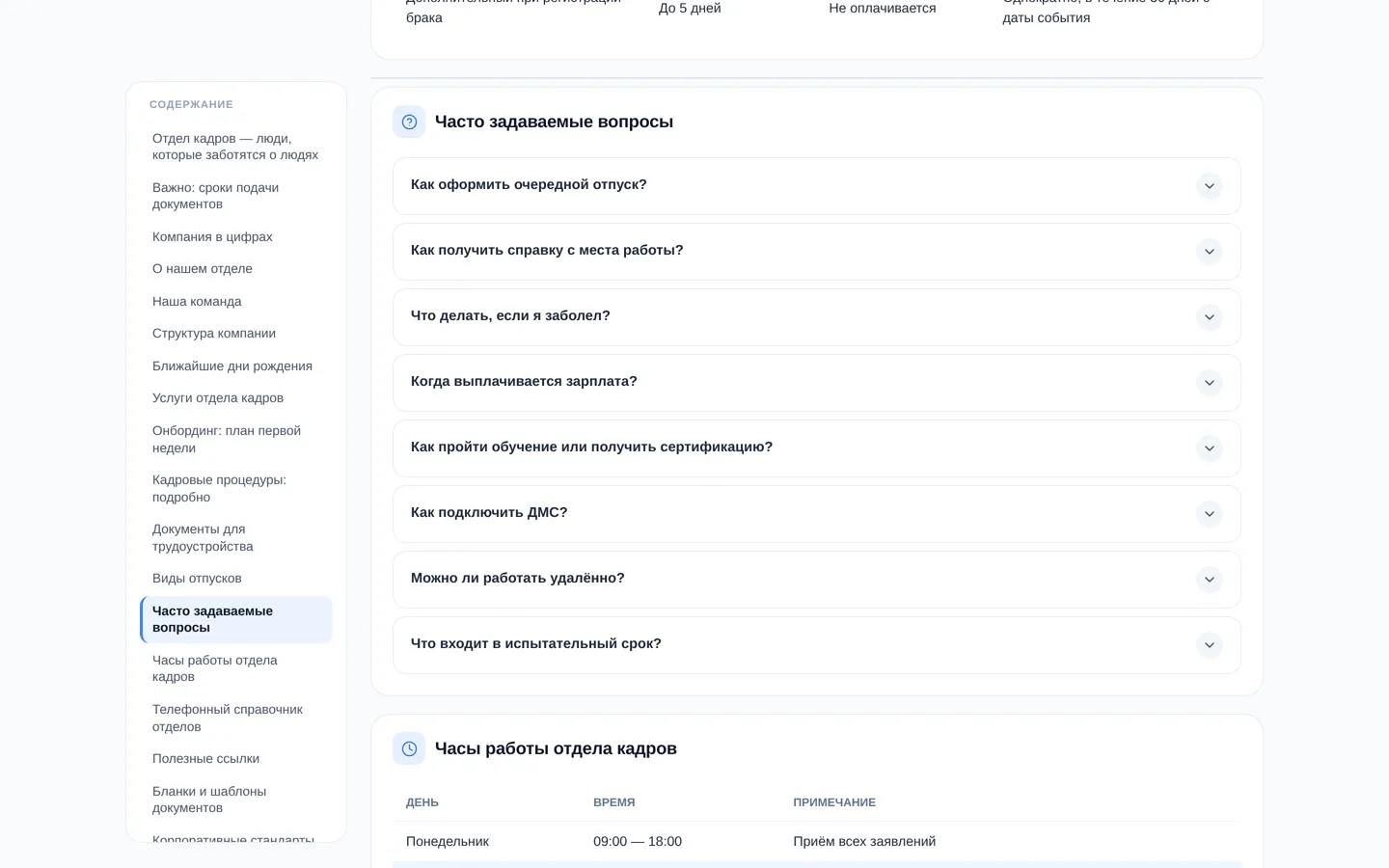The image size is (1389, 868).
Task: Expand "Как получить справку с места работы?" chevron
Action: [1209, 252]
